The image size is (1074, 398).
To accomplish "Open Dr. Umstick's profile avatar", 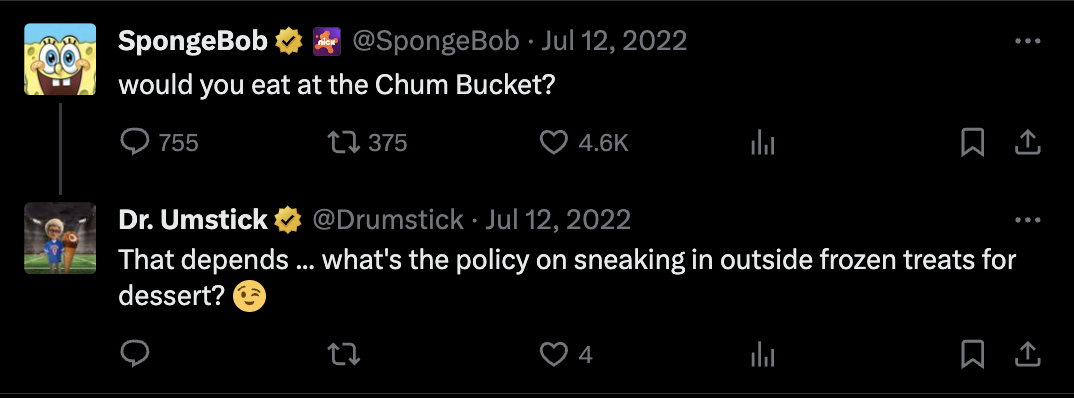I will pos(60,238).
